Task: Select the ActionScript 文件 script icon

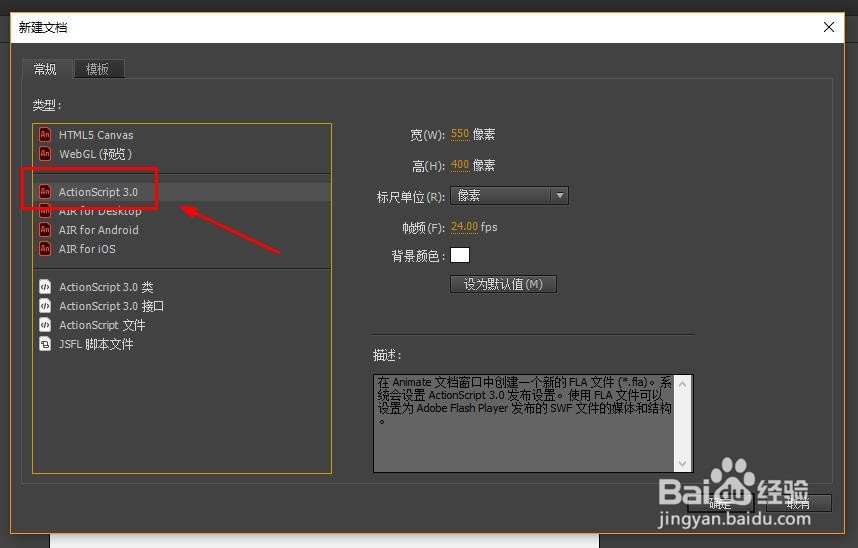Action: click(x=45, y=325)
